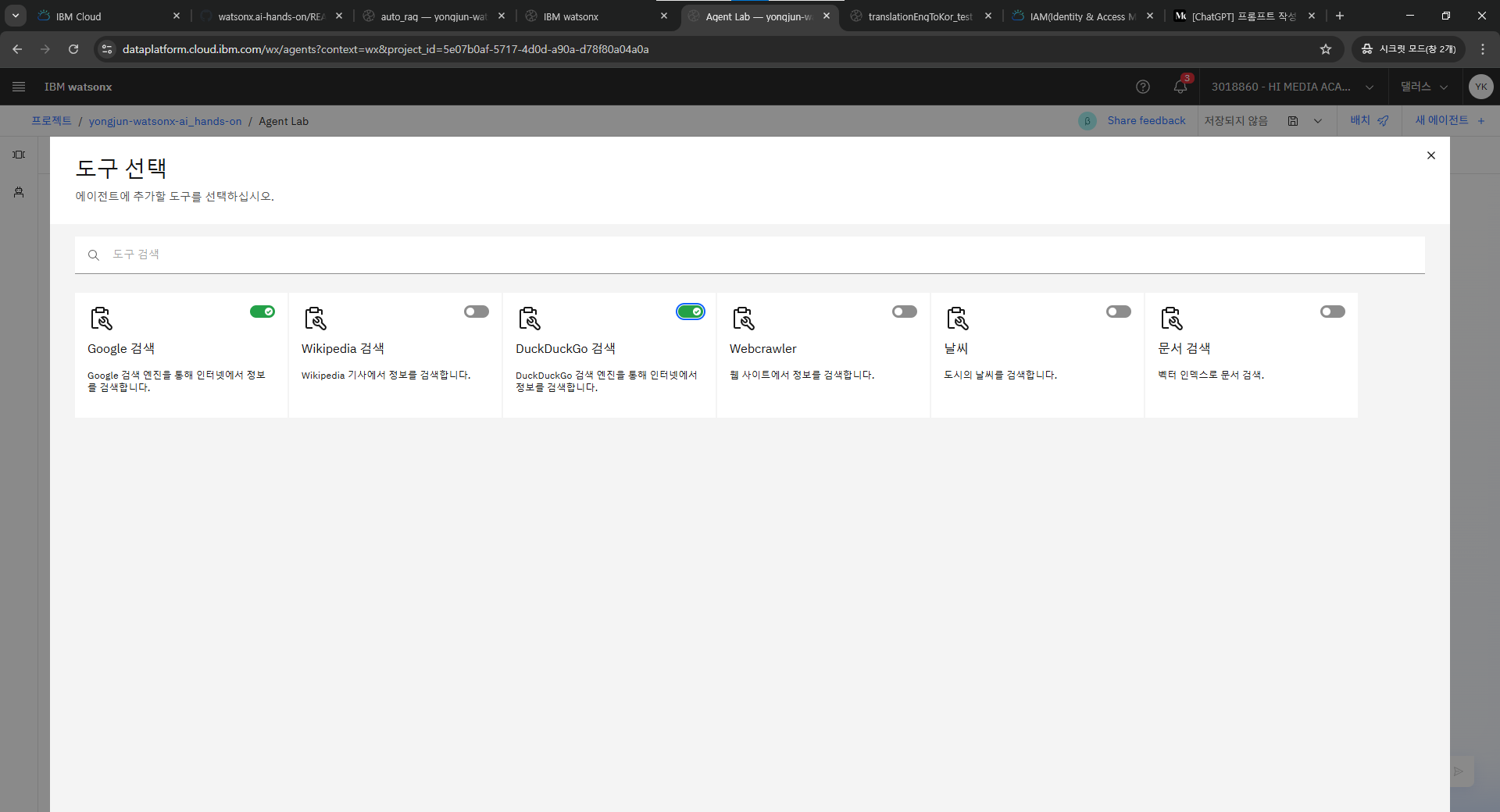1500x812 pixels.
Task: Close the Agent Lab browser tab
Action: 827,16
